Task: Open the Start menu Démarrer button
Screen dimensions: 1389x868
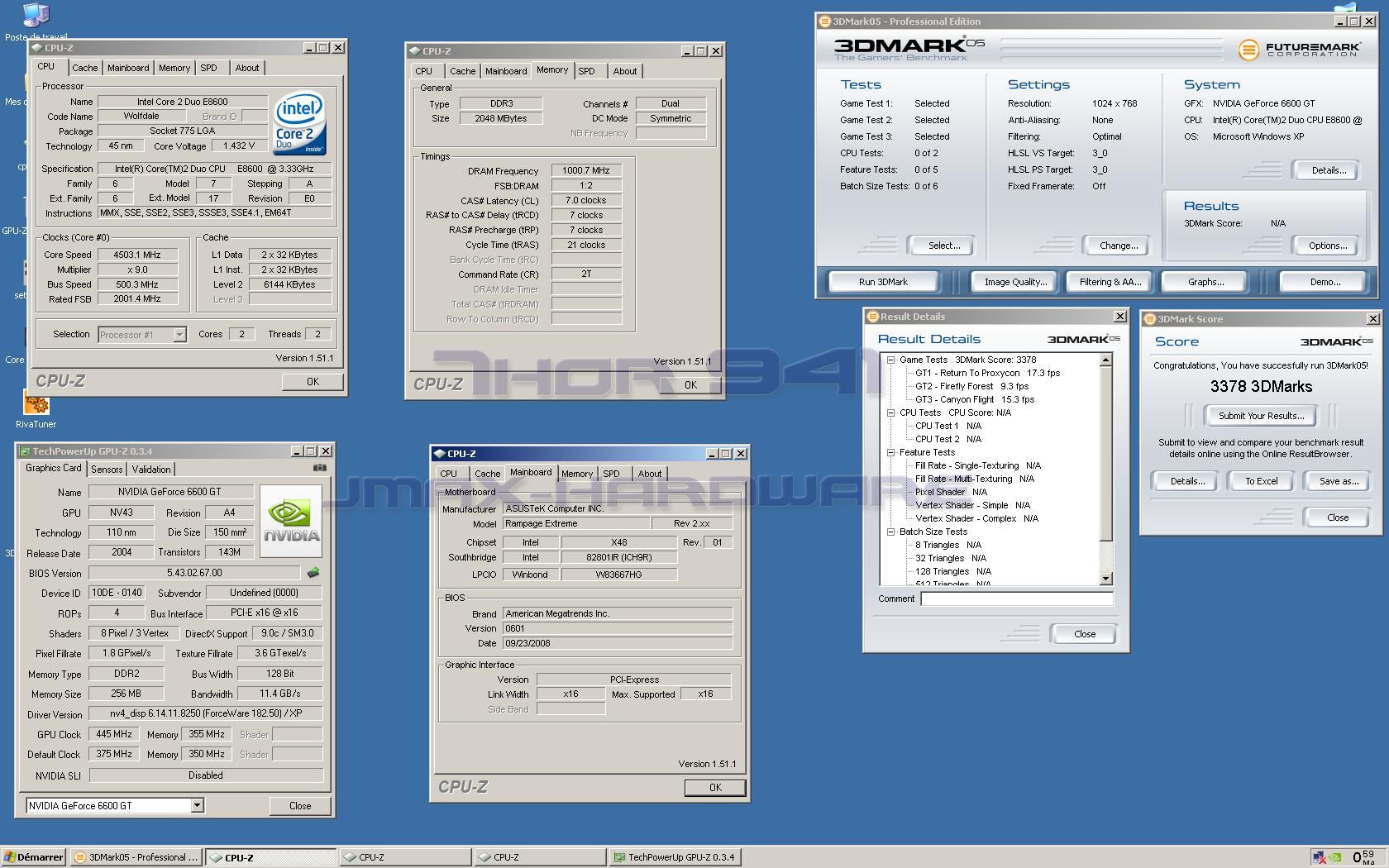Action: coord(34,857)
